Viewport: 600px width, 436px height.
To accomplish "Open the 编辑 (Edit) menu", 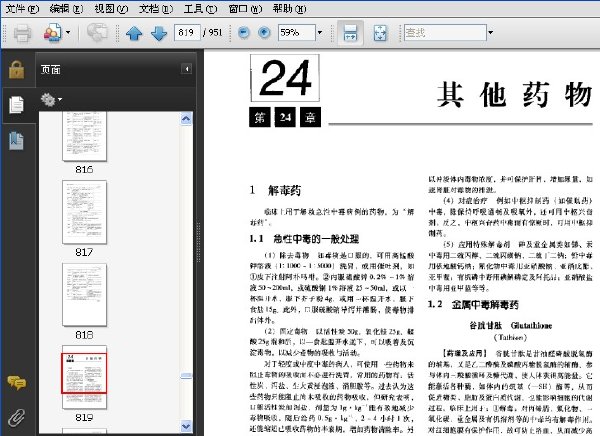I will 66,8.
